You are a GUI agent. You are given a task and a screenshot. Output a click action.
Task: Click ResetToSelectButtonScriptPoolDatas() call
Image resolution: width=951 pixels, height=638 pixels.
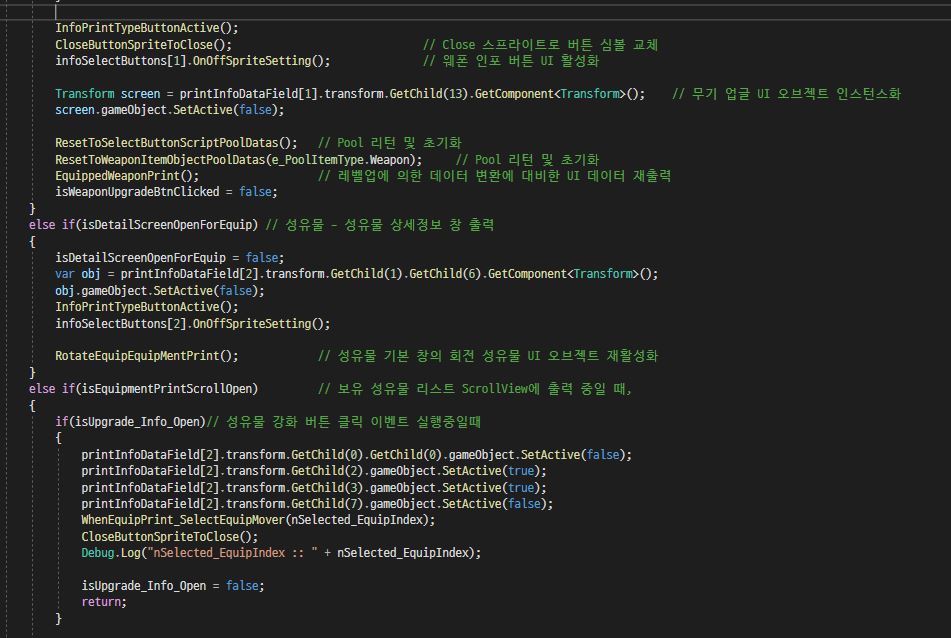click(176, 143)
